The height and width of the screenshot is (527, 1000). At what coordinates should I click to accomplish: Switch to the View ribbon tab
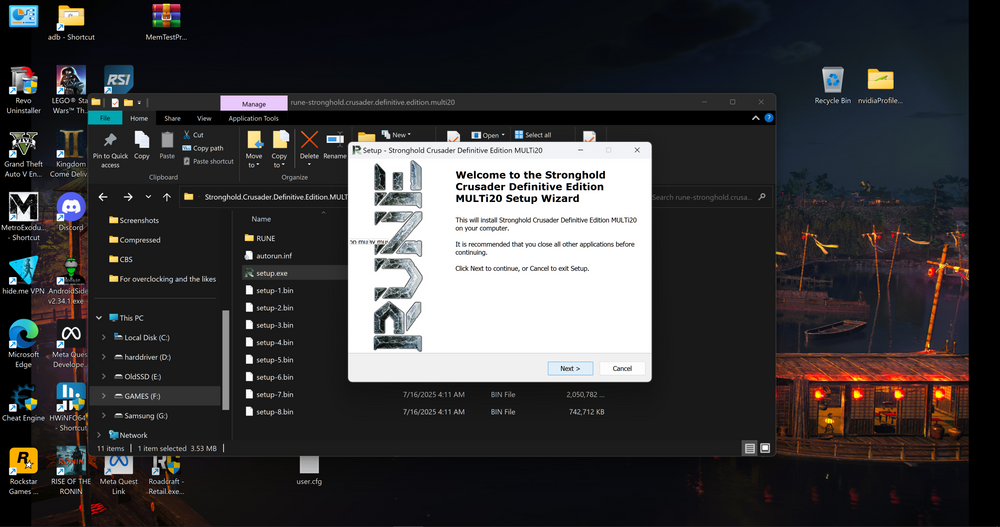coord(204,118)
